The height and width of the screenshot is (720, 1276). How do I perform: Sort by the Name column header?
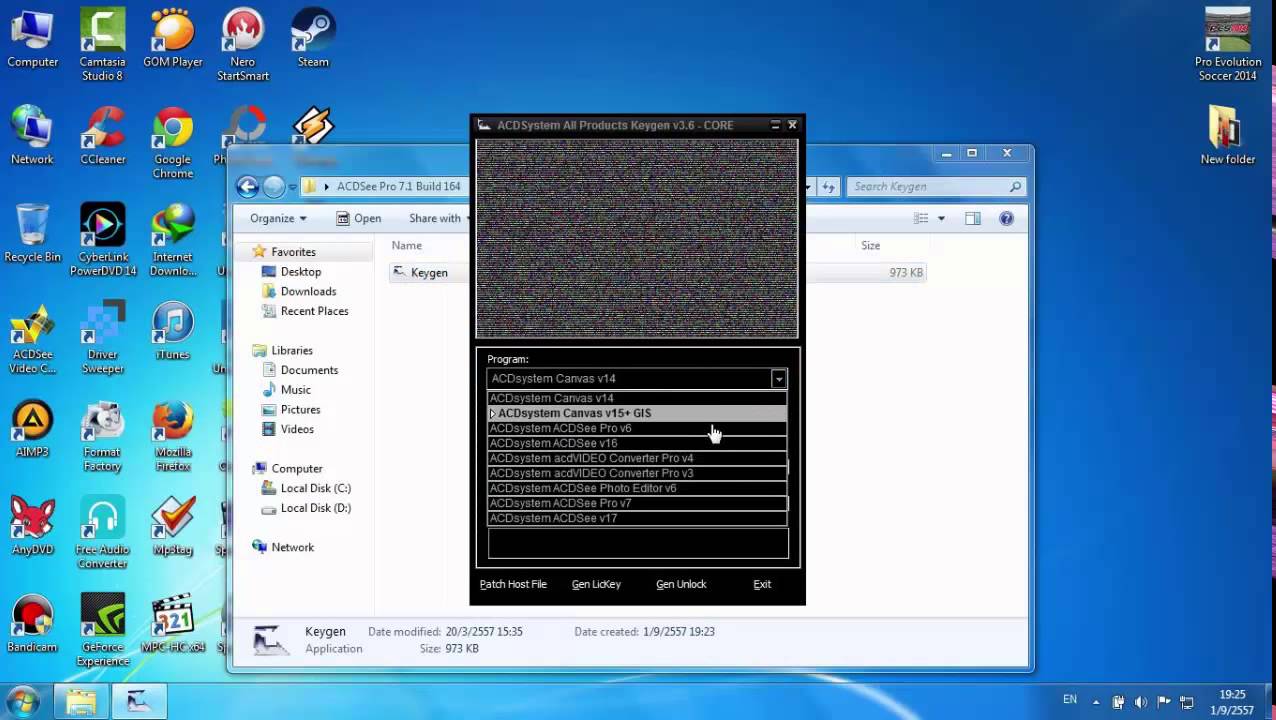point(407,245)
